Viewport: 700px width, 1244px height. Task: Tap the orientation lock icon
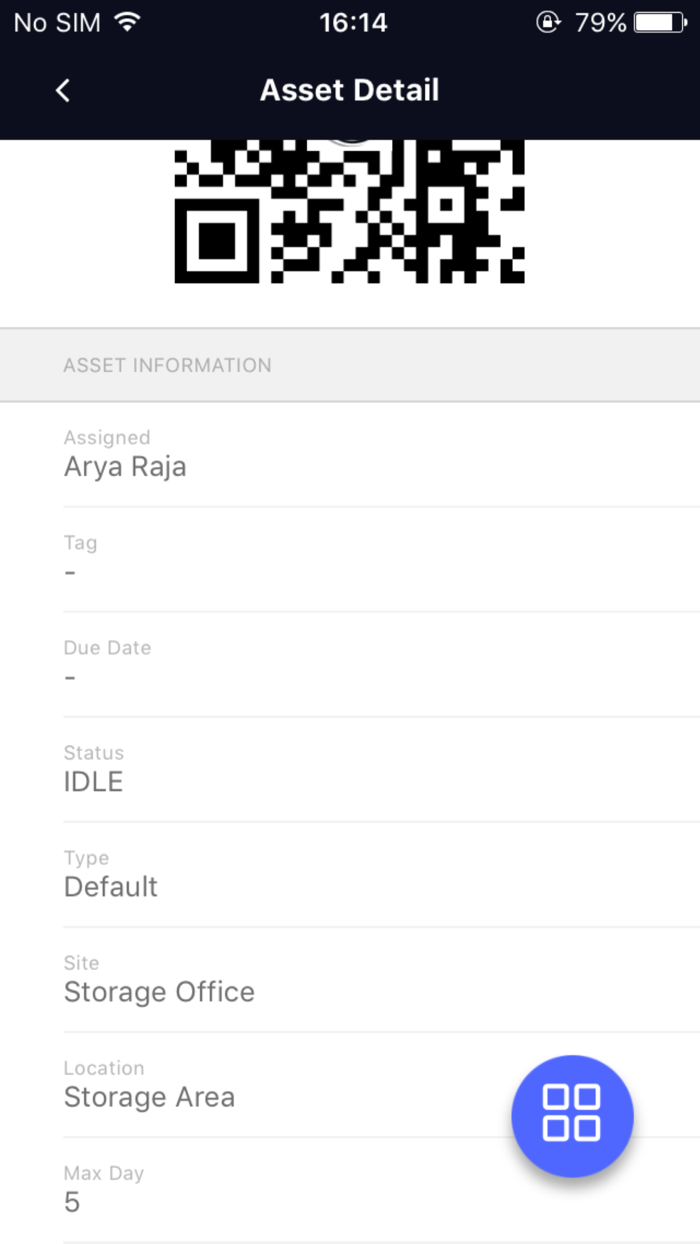tap(548, 22)
